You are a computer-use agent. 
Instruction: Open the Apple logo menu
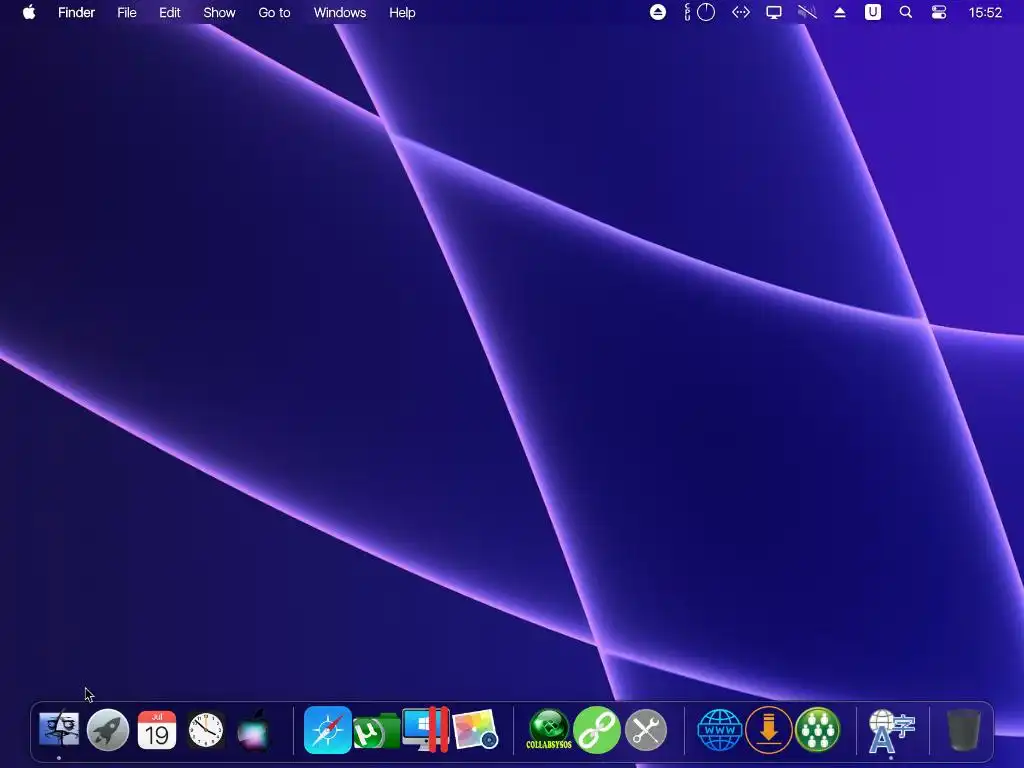[29, 12]
